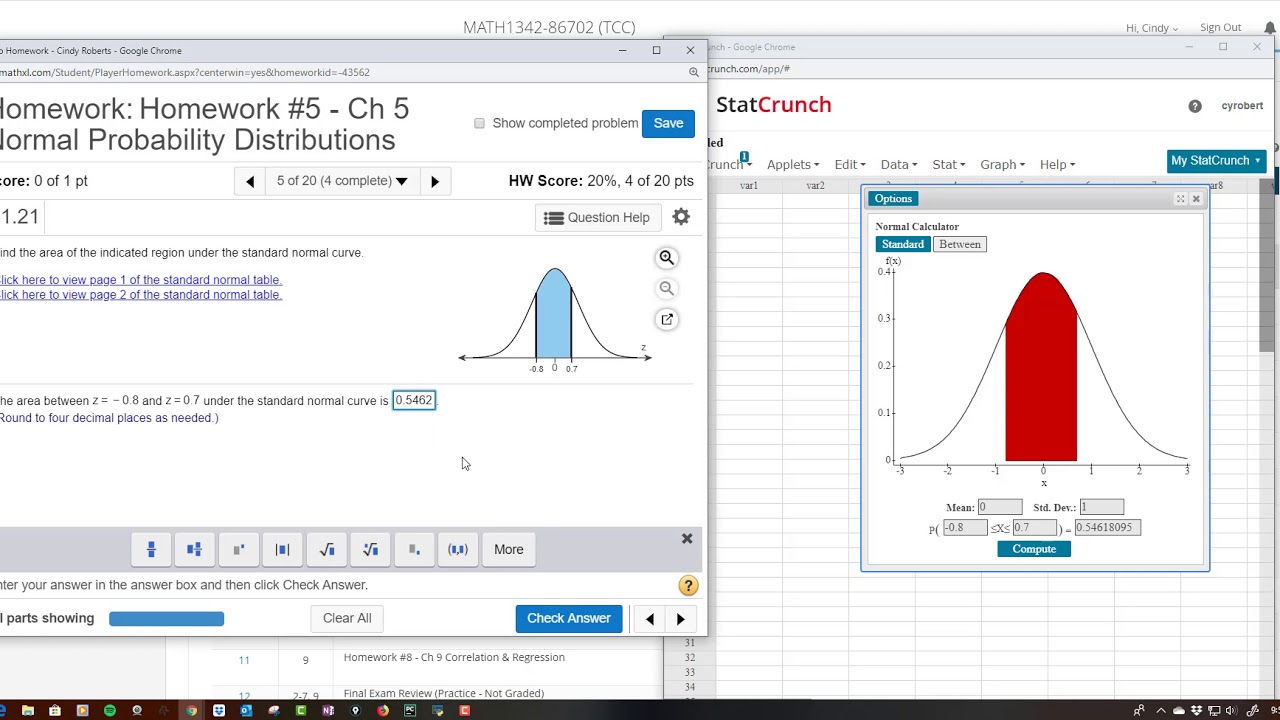Insert absolute value template in palette

click(x=282, y=549)
